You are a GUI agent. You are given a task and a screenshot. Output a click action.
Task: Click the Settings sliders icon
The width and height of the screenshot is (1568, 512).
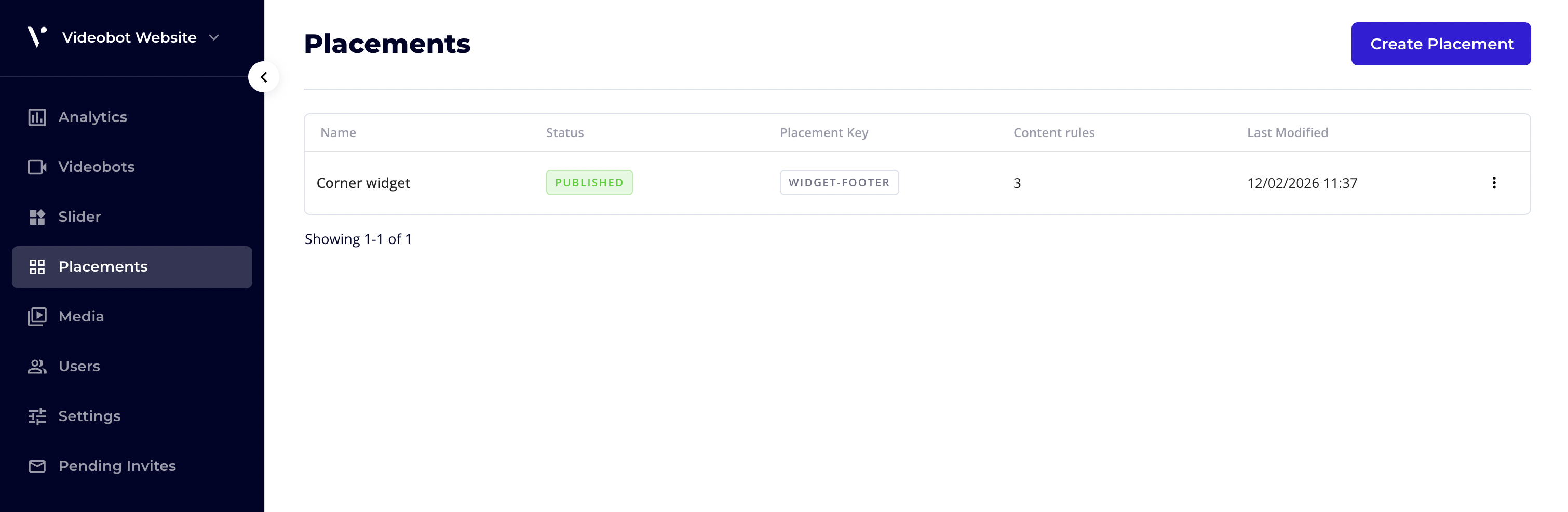click(x=37, y=416)
